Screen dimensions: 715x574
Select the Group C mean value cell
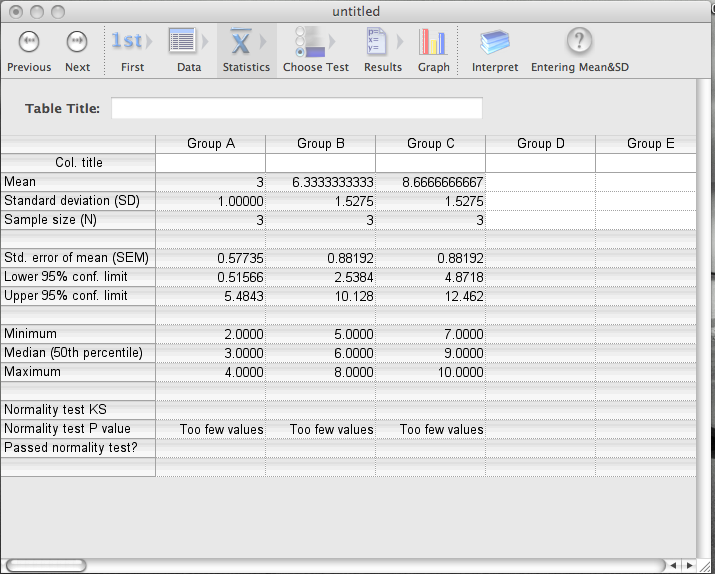click(x=431, y=182)
